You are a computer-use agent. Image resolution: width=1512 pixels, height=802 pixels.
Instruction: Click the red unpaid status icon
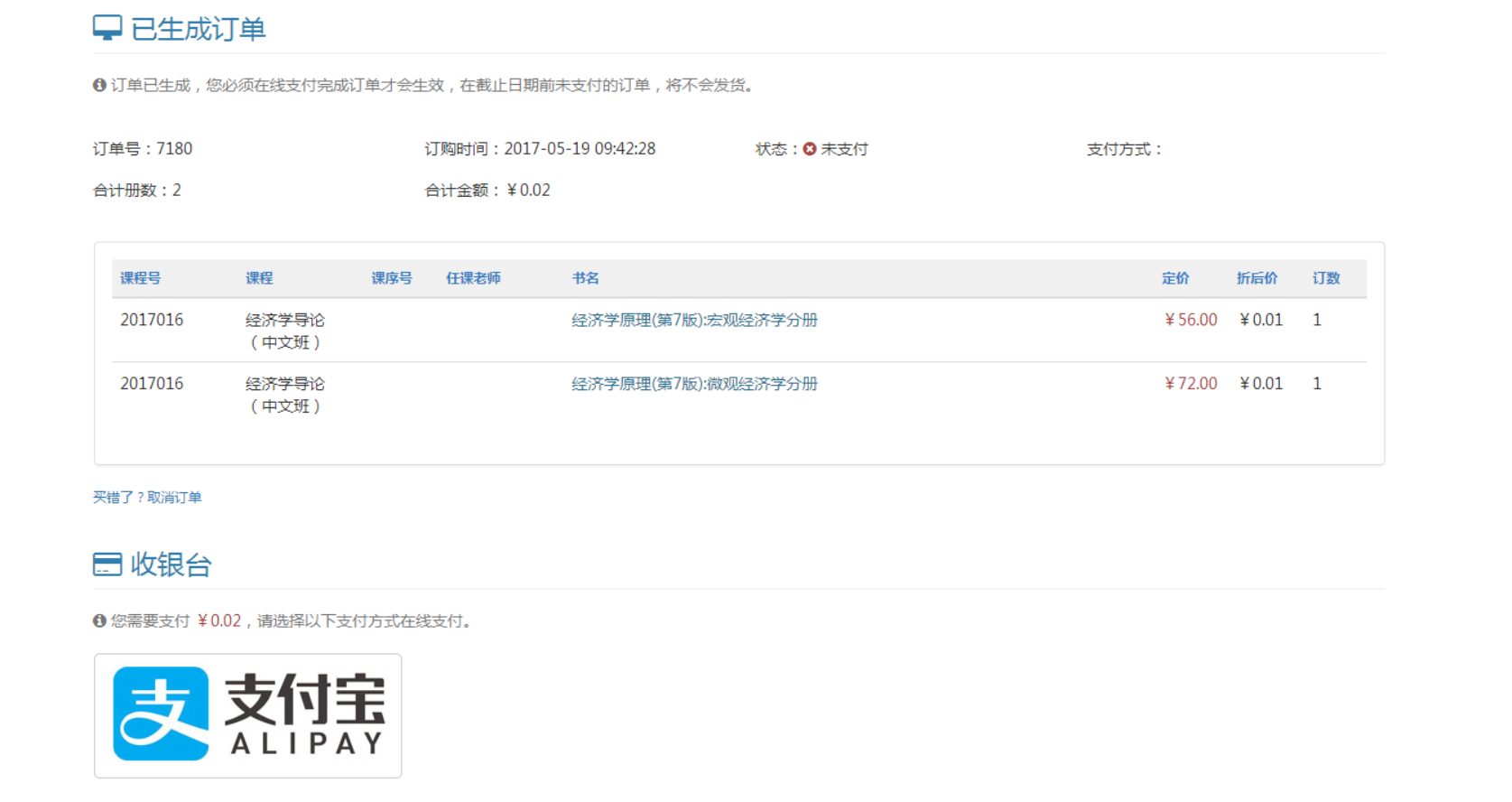810,149
